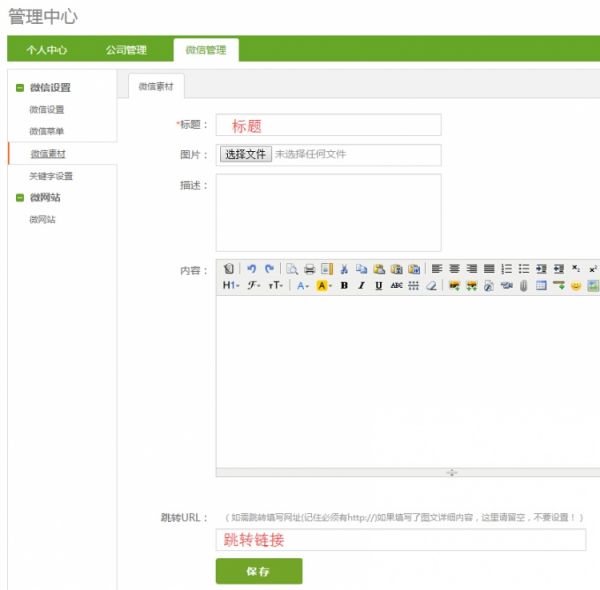
Task: Toggle bold formatting in editor
Action: 344,286
